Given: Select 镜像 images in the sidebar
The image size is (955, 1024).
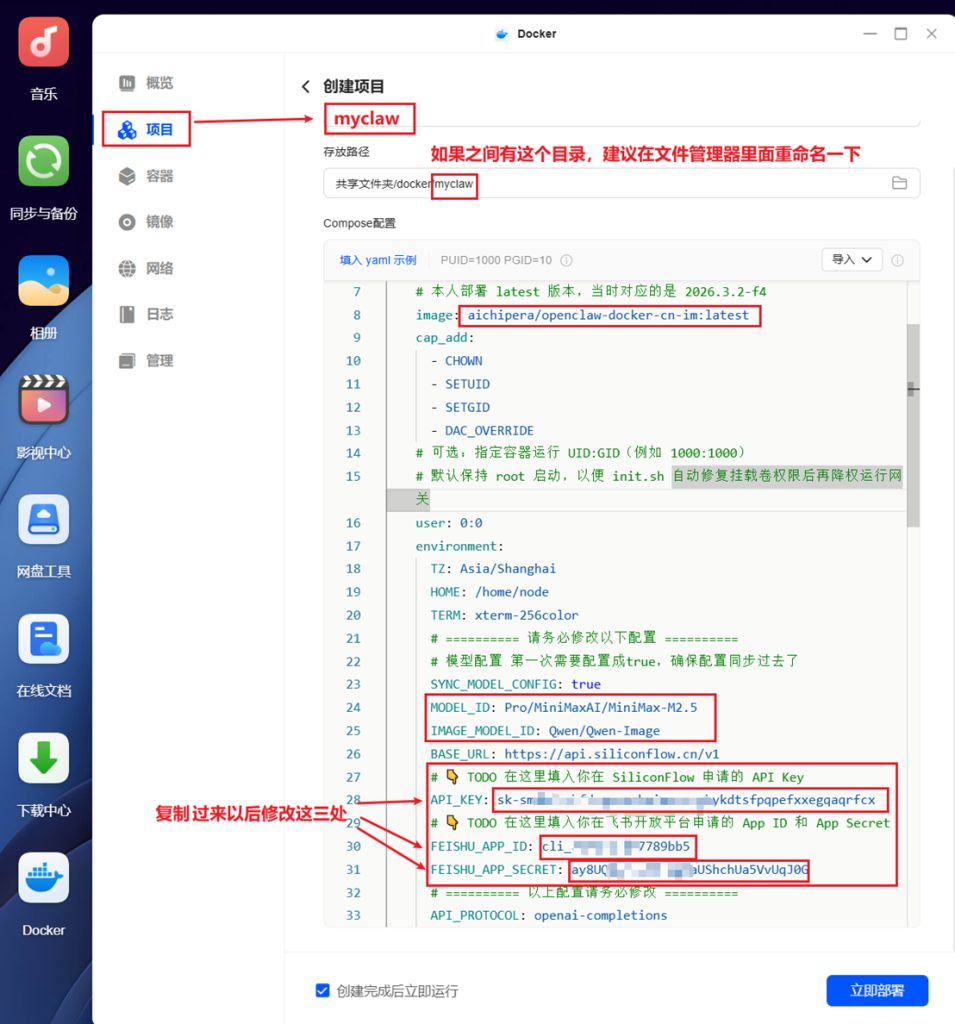Looking at the screenshot, I should [x=158, y=222].
